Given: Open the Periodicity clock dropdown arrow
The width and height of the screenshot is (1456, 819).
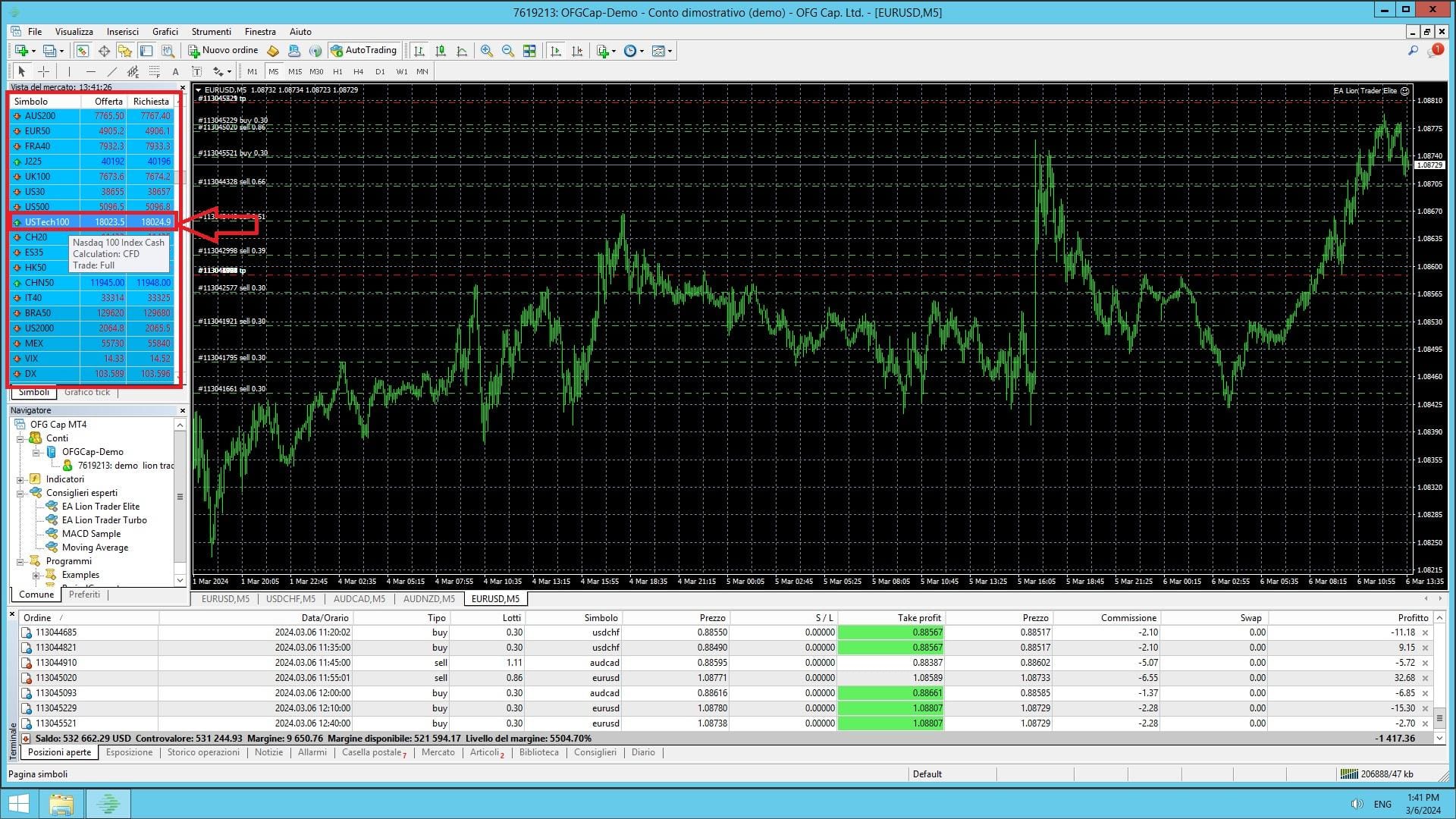Looking at the screenshot, I should click(x=642, y=52).
